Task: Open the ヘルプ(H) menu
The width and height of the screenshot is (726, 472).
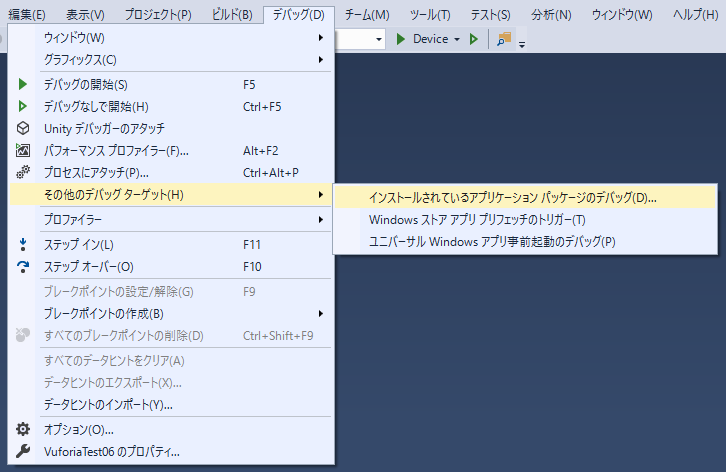Action: [695, 15]
